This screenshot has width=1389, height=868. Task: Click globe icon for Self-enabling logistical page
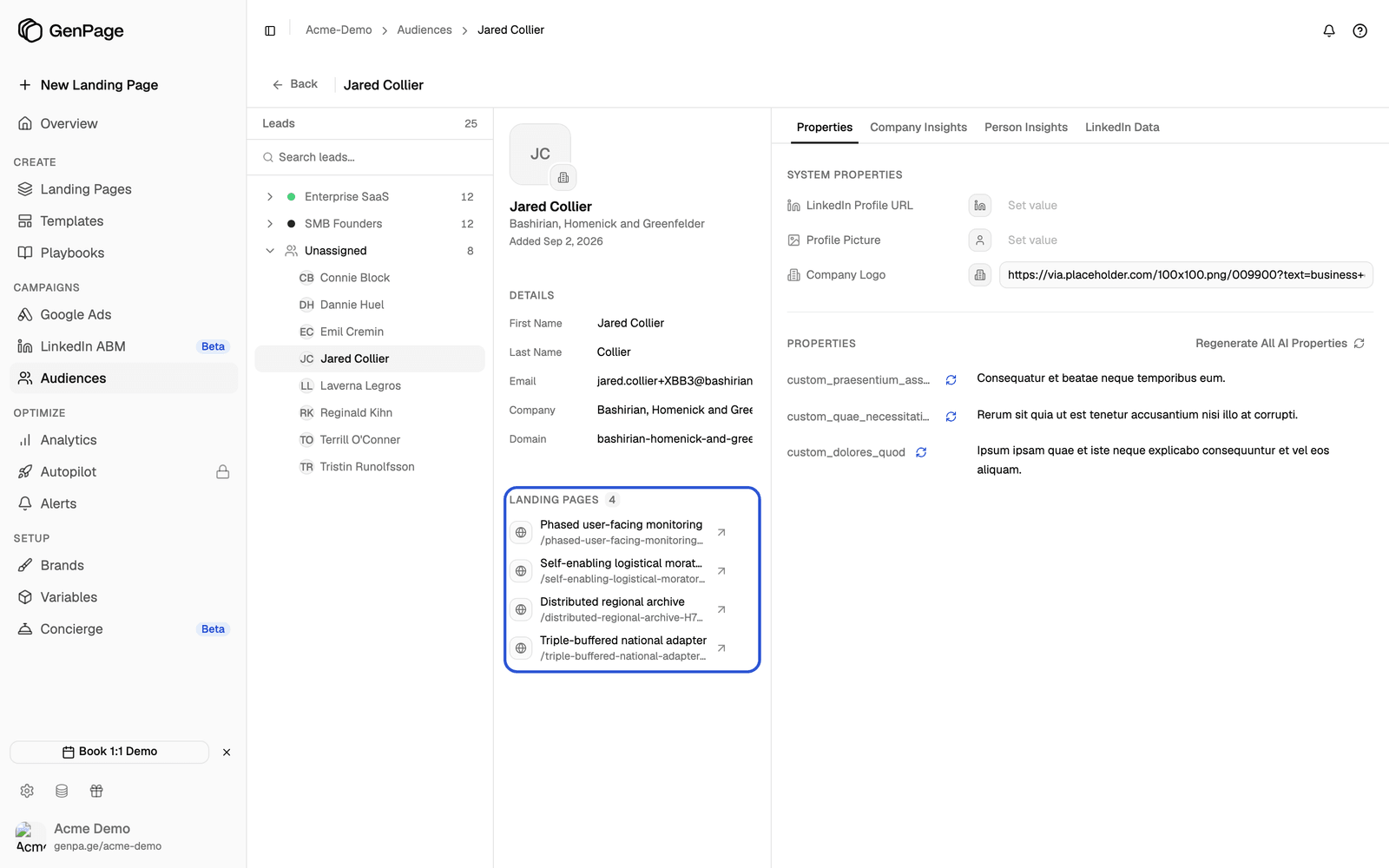point(521,571)
